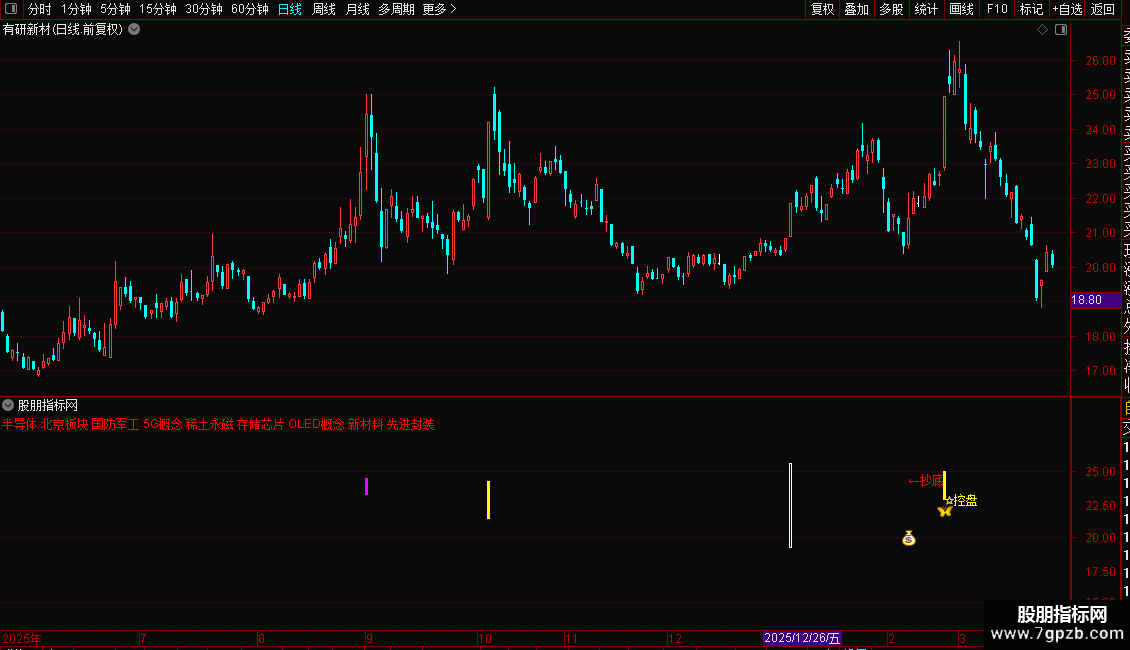Open F10 company information

tap(997, 9)
